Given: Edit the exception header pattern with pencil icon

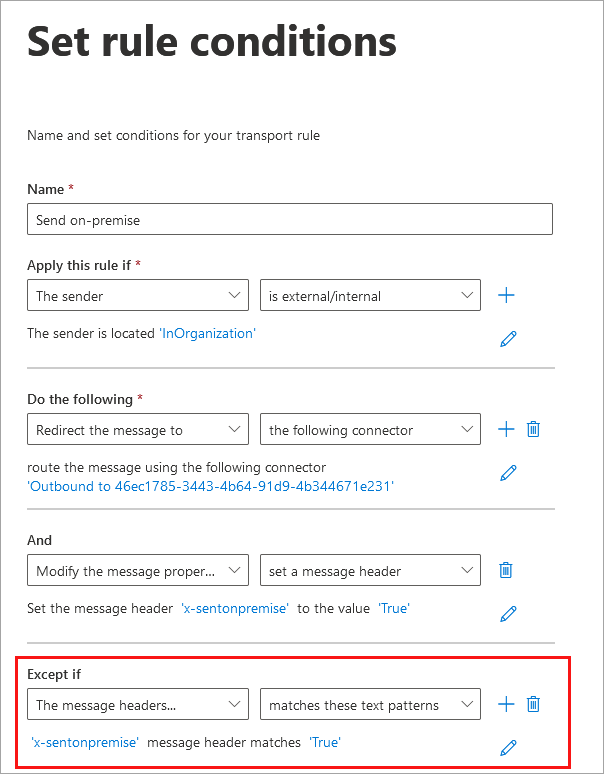Looking at the screenshot, I should pyautogui.click(x=508, y=747).
